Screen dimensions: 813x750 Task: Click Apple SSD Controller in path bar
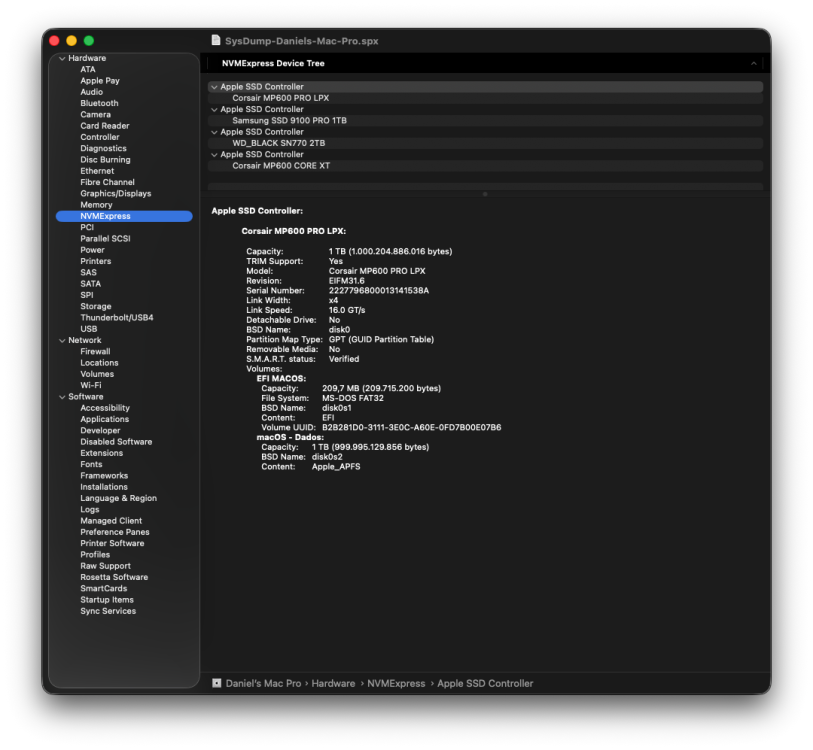click(x=485, y=684)
